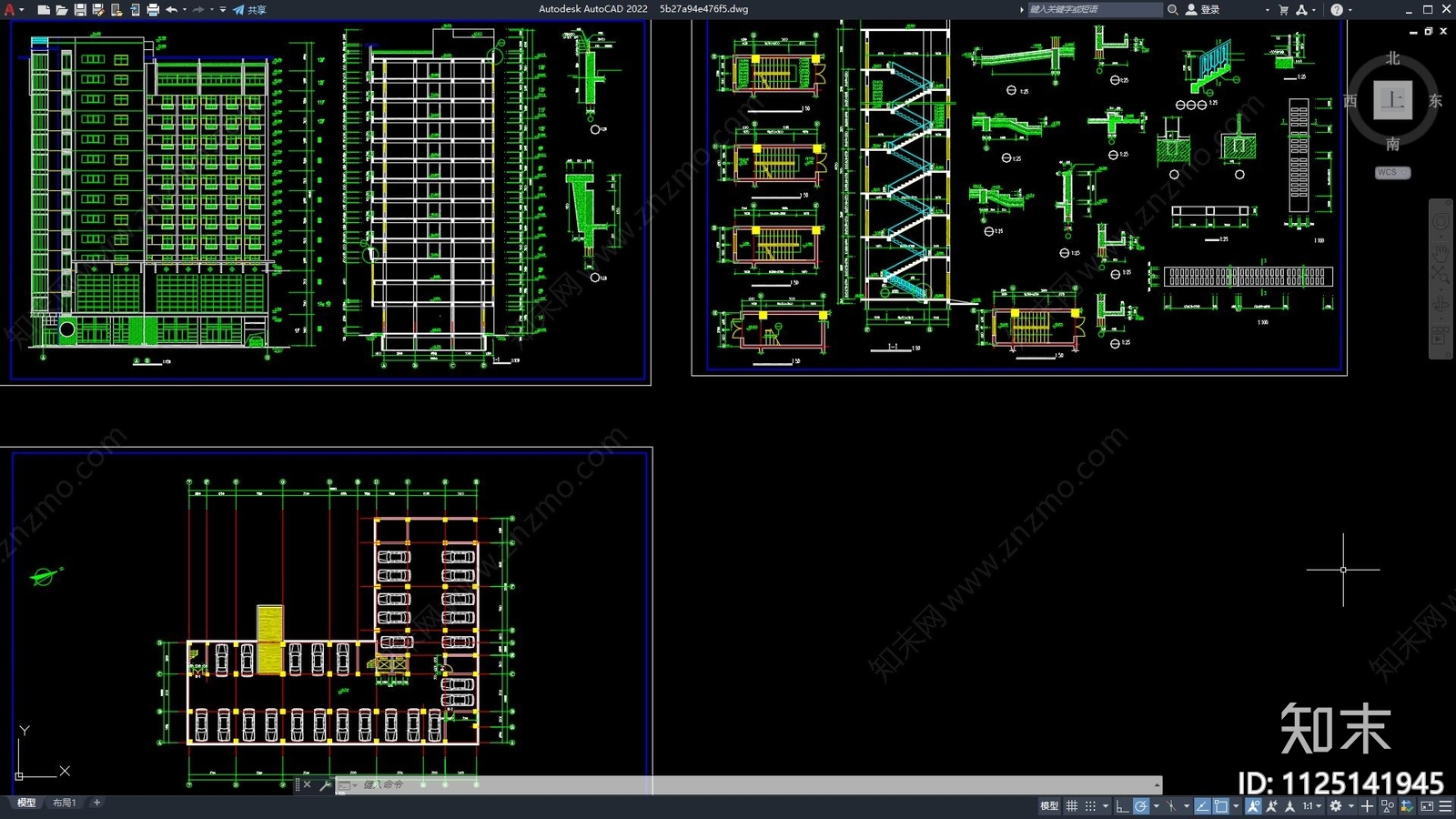Undo the last action with Undo arrow
This screenshot has width=1456, height=819.
(171, 9)
